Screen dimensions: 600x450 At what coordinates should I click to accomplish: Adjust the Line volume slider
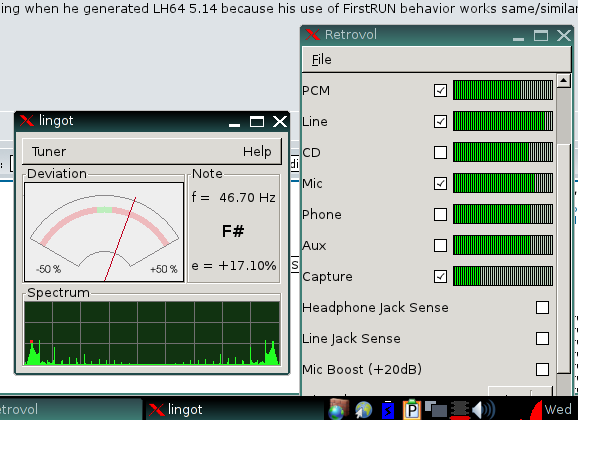pos(503,121)
